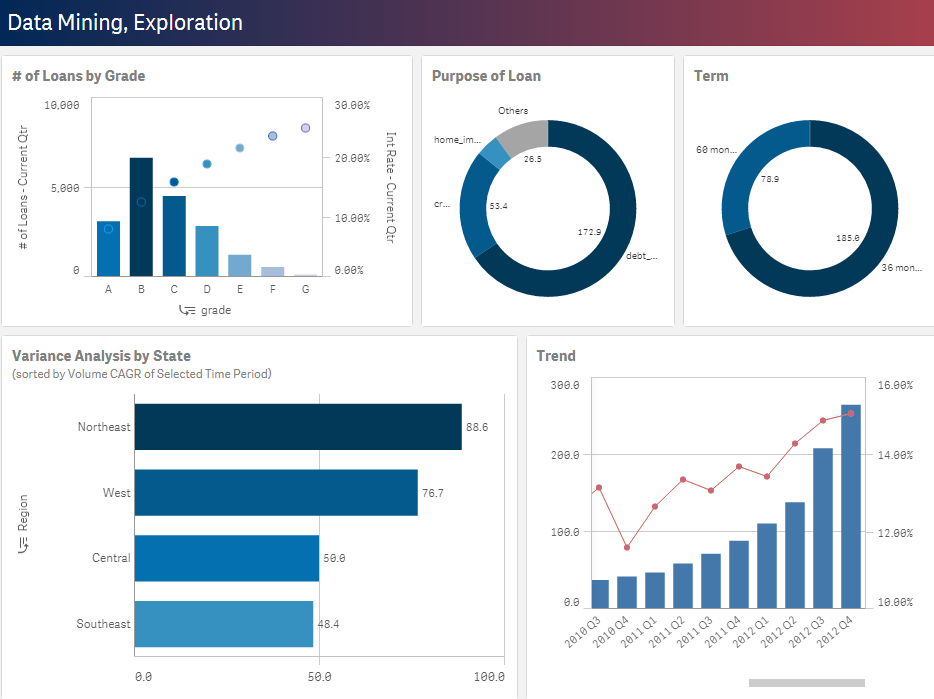Click the interest rate dot for grade E
This screenshot has width=934, height=699.
coord(240,148)
